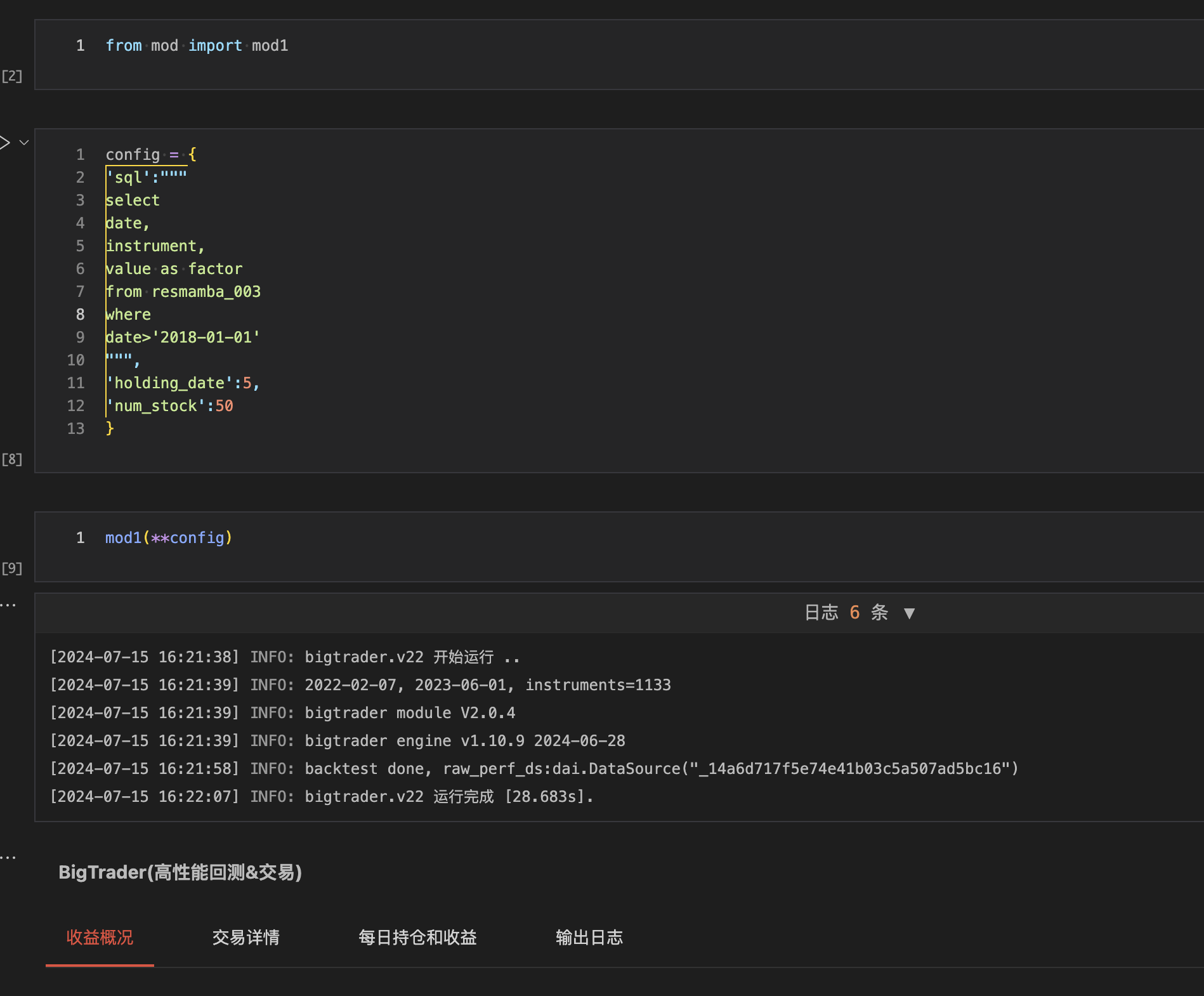Click the 'num_stock':50 line
1204x996 pixels.
coord(169,406)
